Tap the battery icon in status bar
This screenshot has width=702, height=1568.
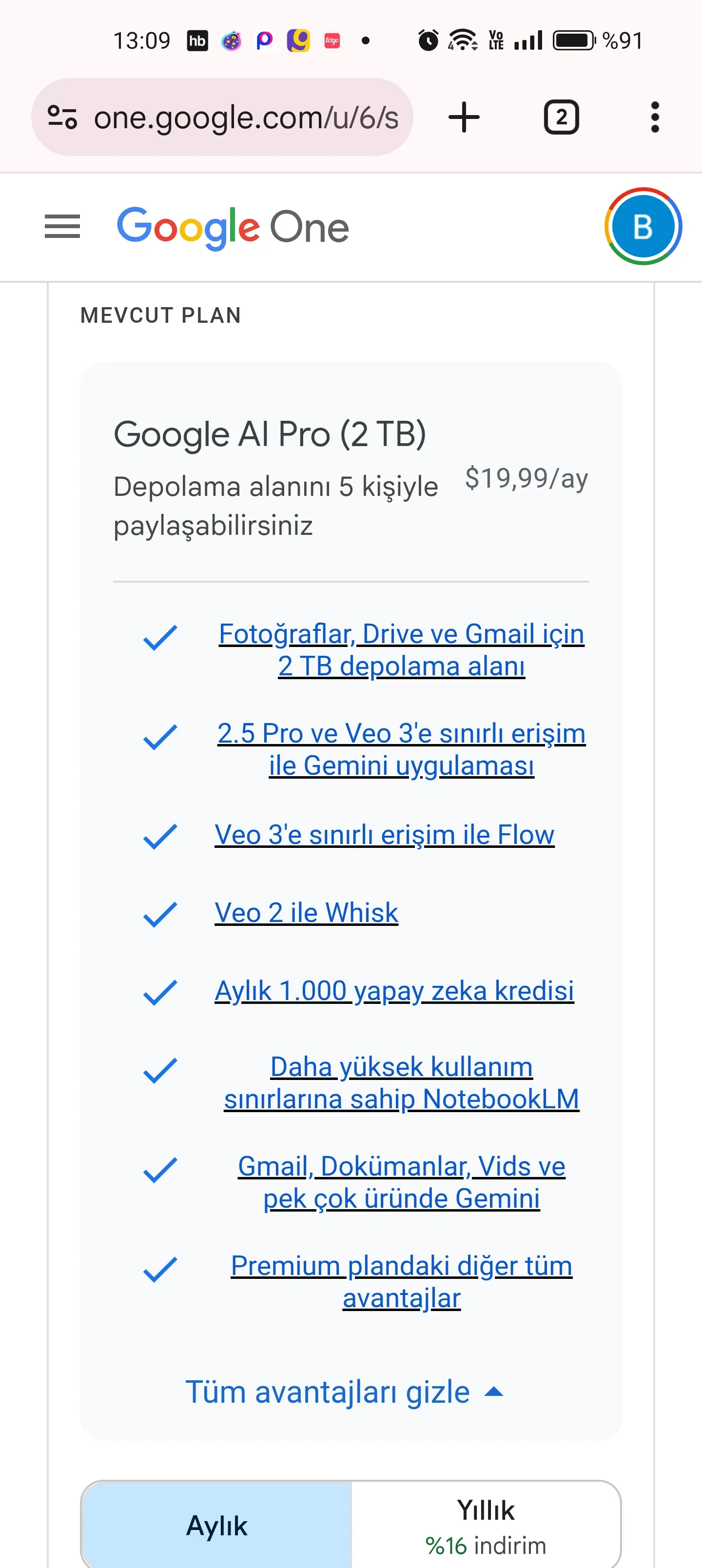pos(573,41)
